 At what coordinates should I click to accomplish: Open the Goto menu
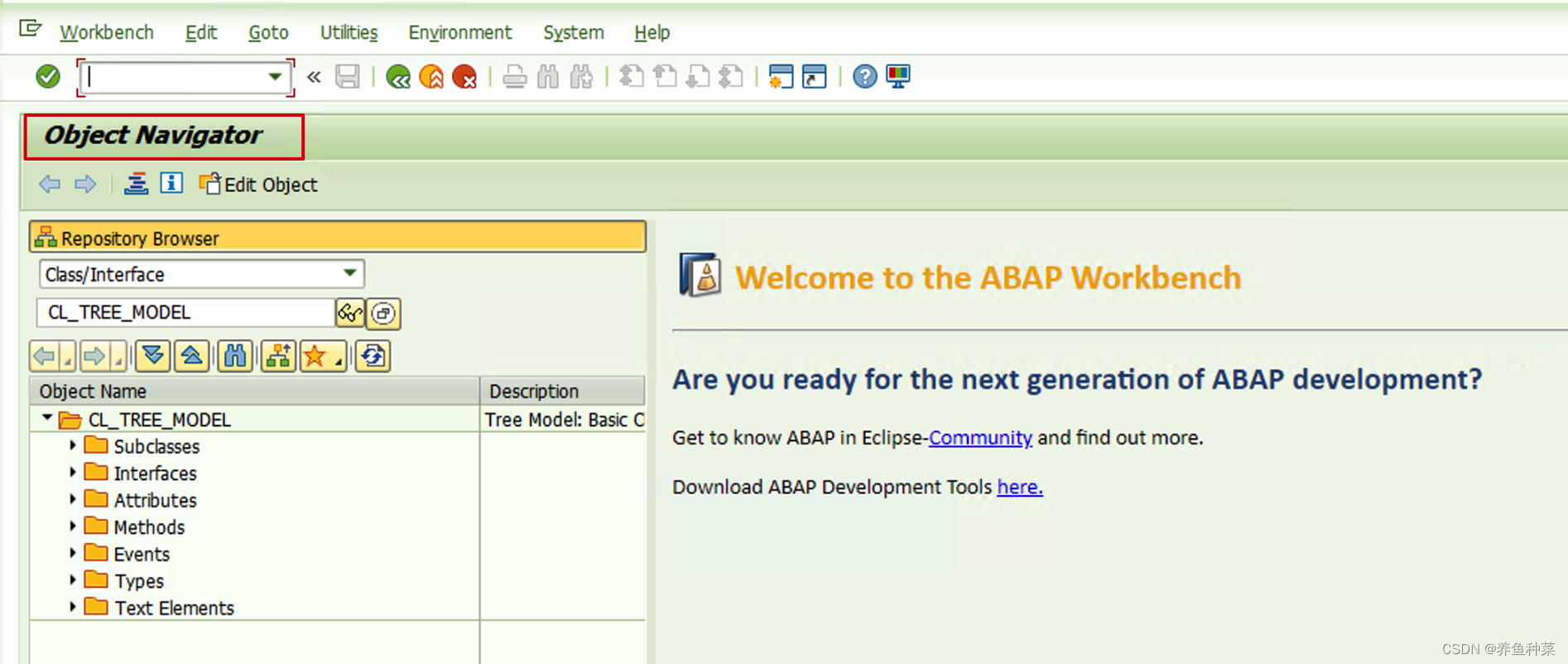click(268, 32)
